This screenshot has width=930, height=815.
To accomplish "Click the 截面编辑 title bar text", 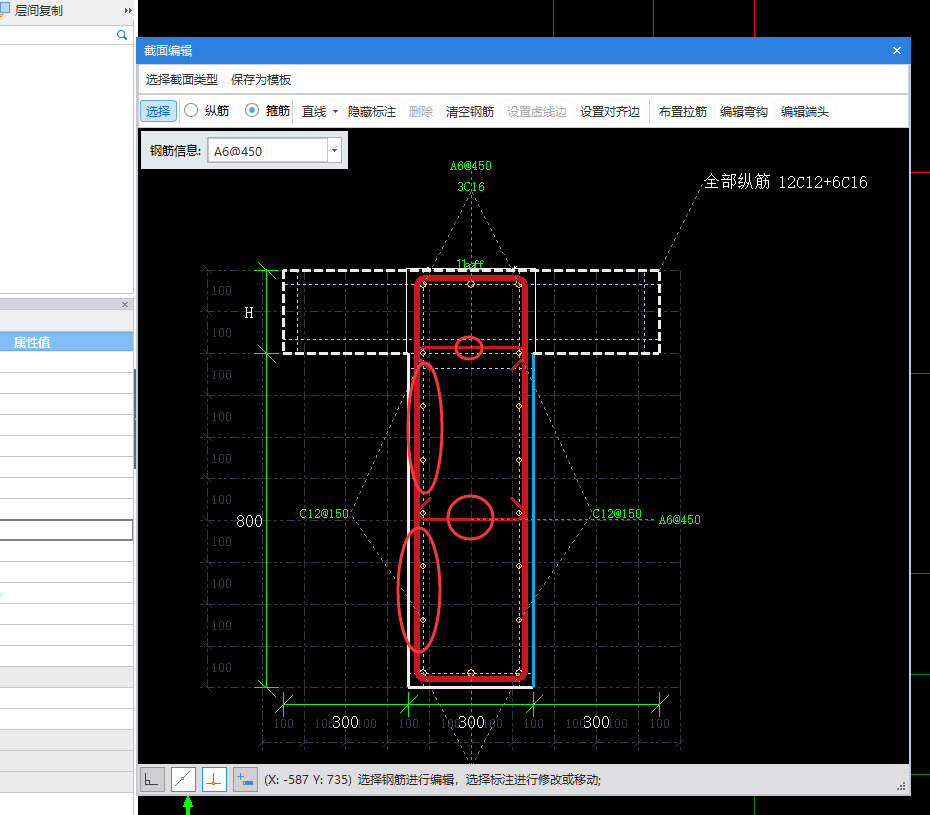I will point(168,51).
